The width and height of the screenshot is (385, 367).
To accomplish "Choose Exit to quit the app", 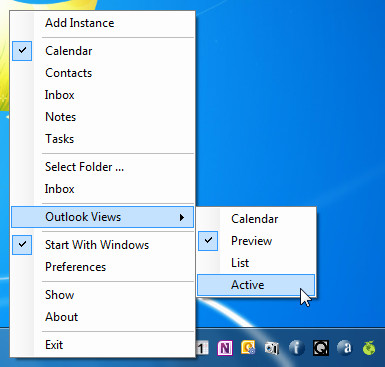I will (102, 345).
